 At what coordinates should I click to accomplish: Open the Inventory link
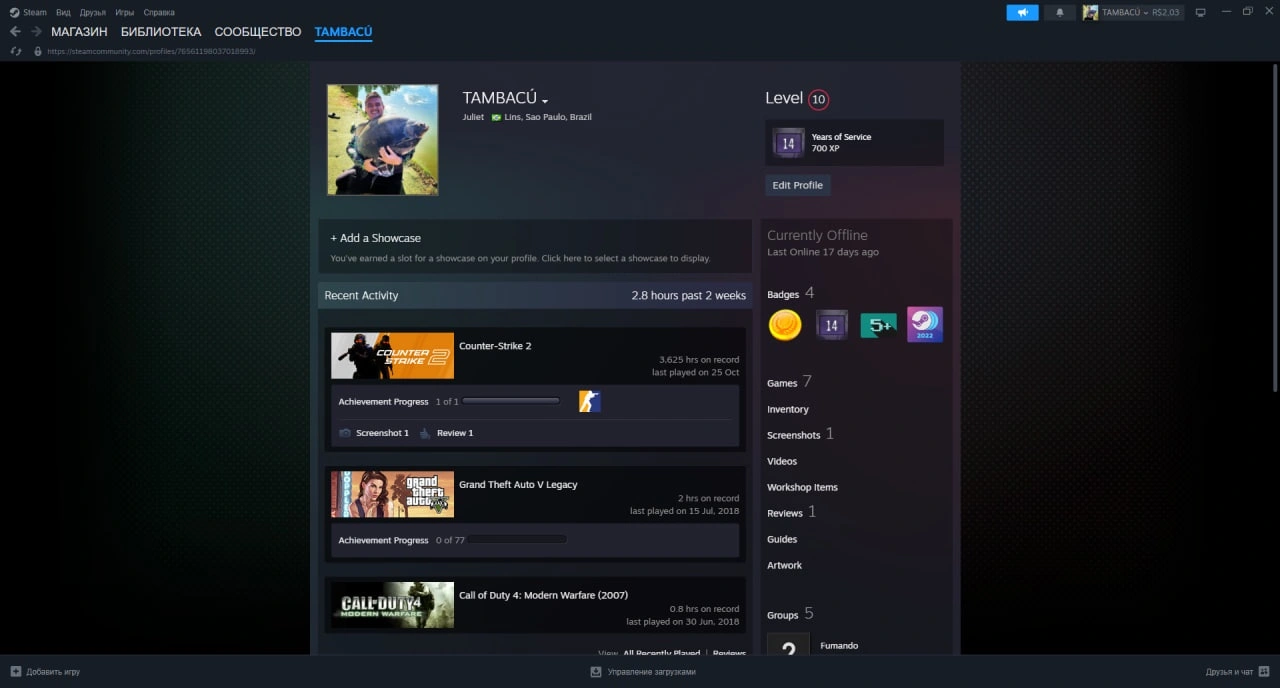[788, 409]
